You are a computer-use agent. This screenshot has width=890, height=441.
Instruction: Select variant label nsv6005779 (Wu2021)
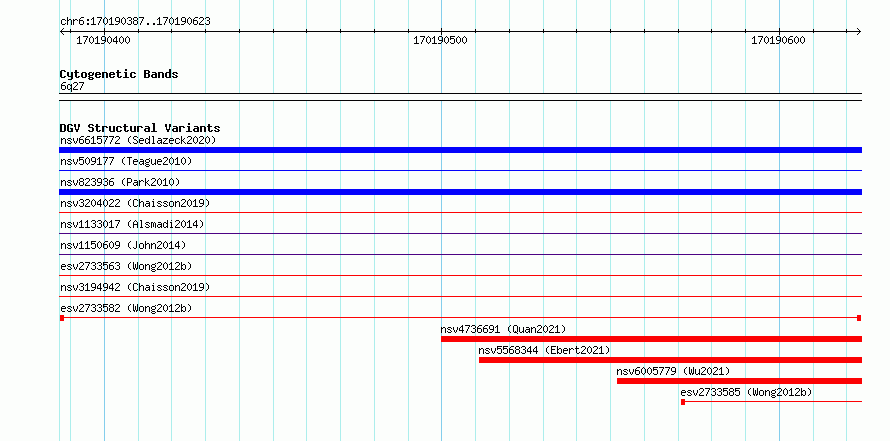click(x=673, y=372)
